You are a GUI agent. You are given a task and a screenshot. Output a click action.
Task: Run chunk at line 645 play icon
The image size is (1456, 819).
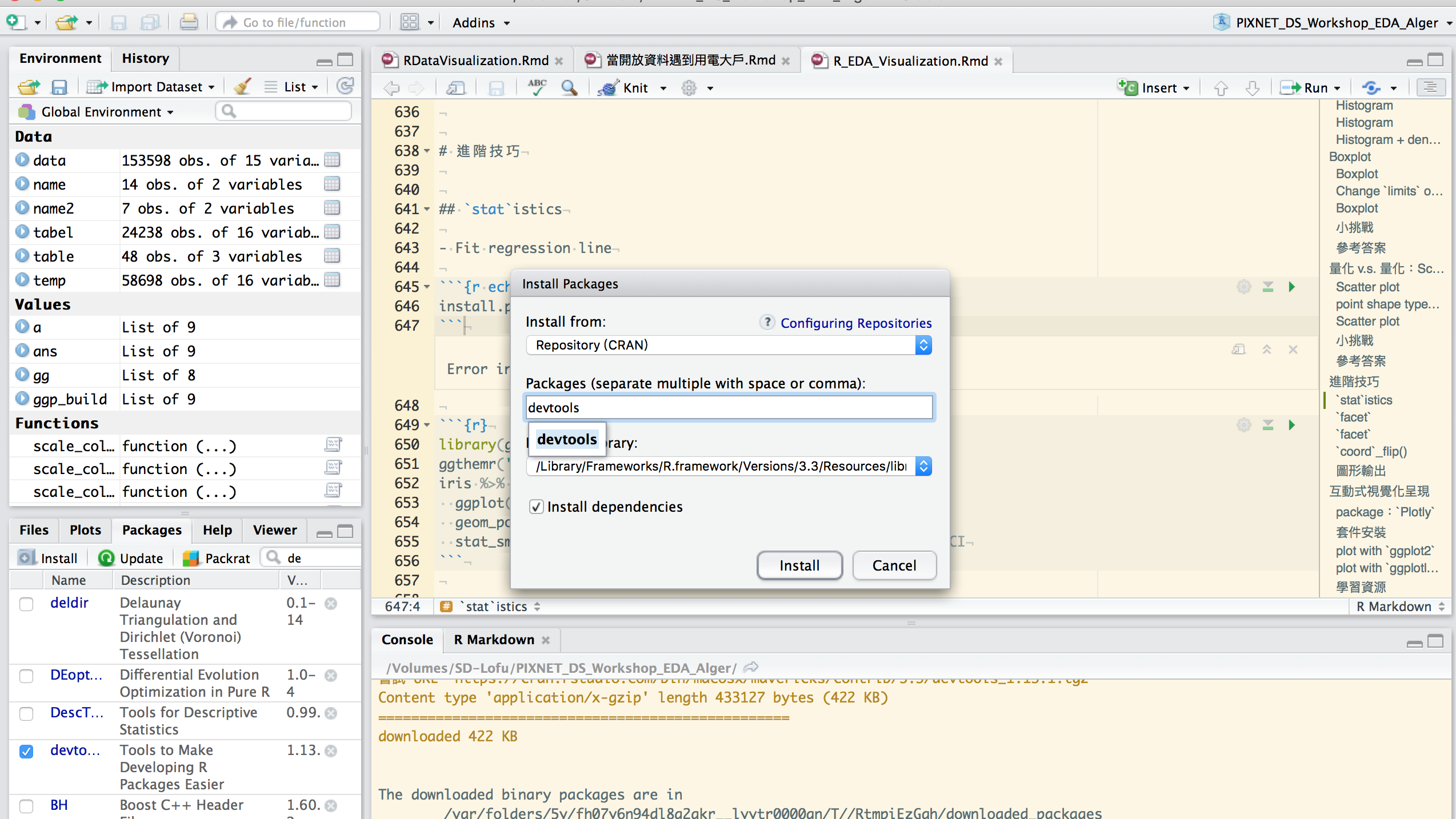(x=1291, y=287)
